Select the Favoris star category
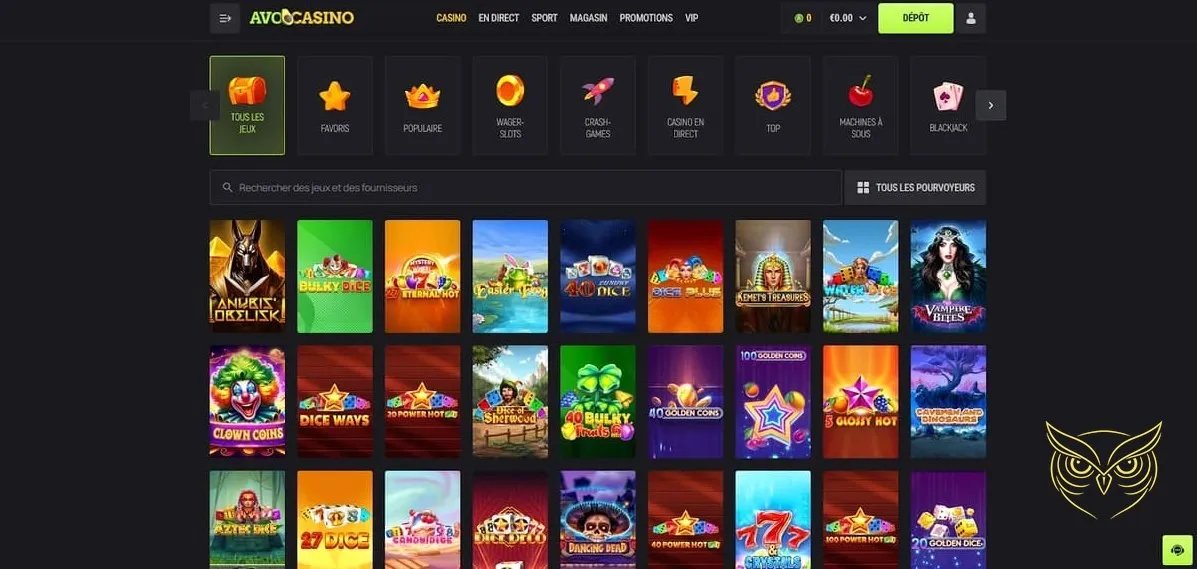 coord(334,105)
